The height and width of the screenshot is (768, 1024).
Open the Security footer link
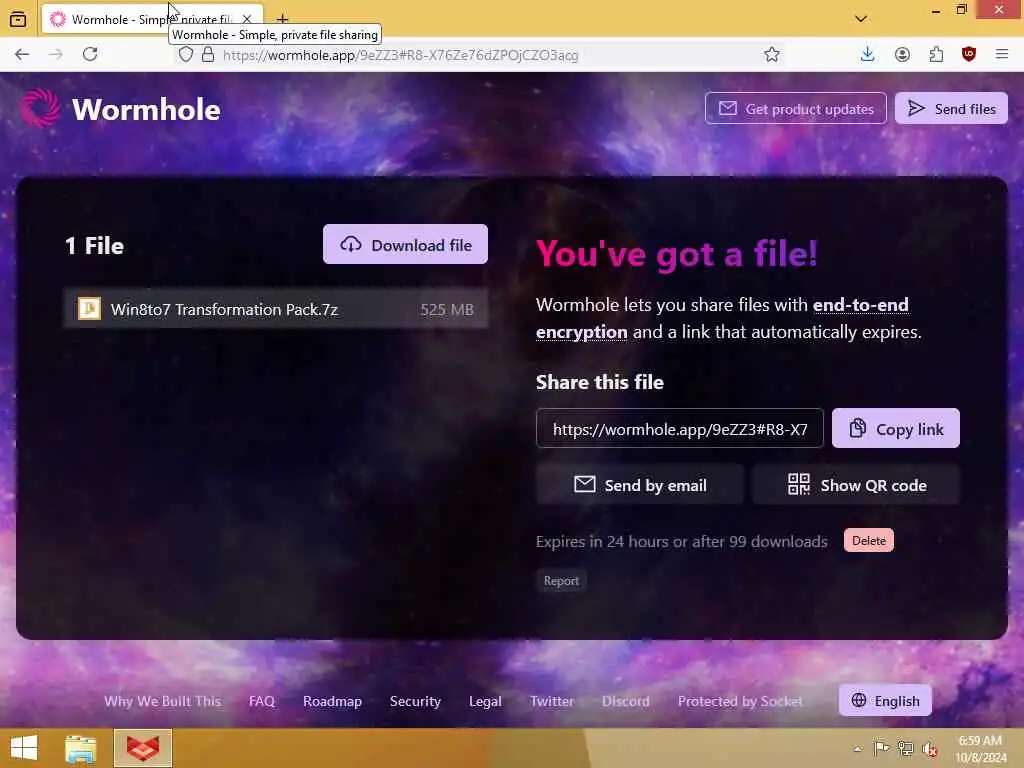415,701
